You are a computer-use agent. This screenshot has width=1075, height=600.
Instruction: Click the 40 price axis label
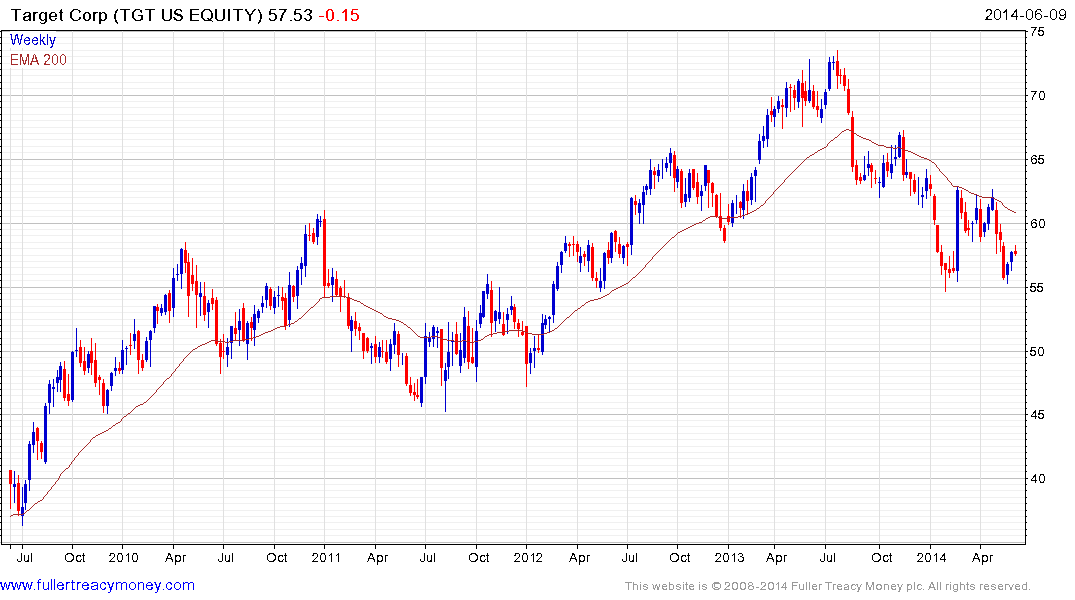click(1037, 479)
